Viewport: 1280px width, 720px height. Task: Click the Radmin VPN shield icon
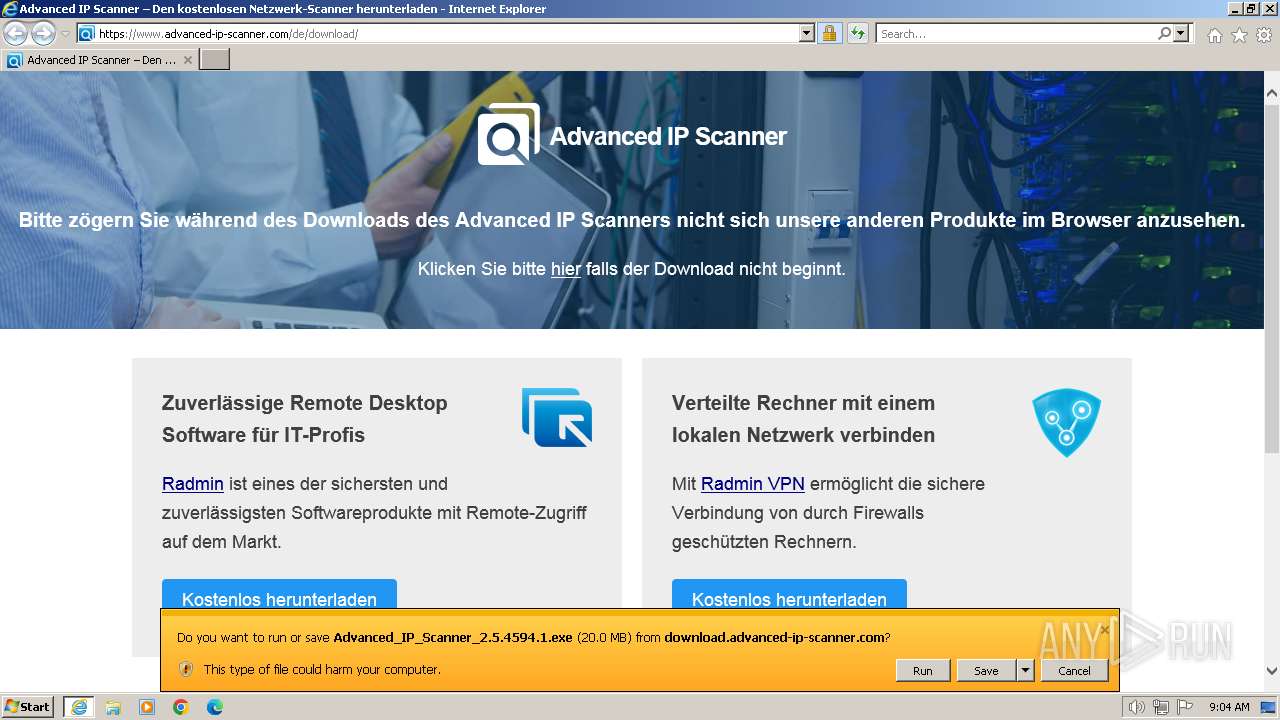click(x=1066, y=423)
